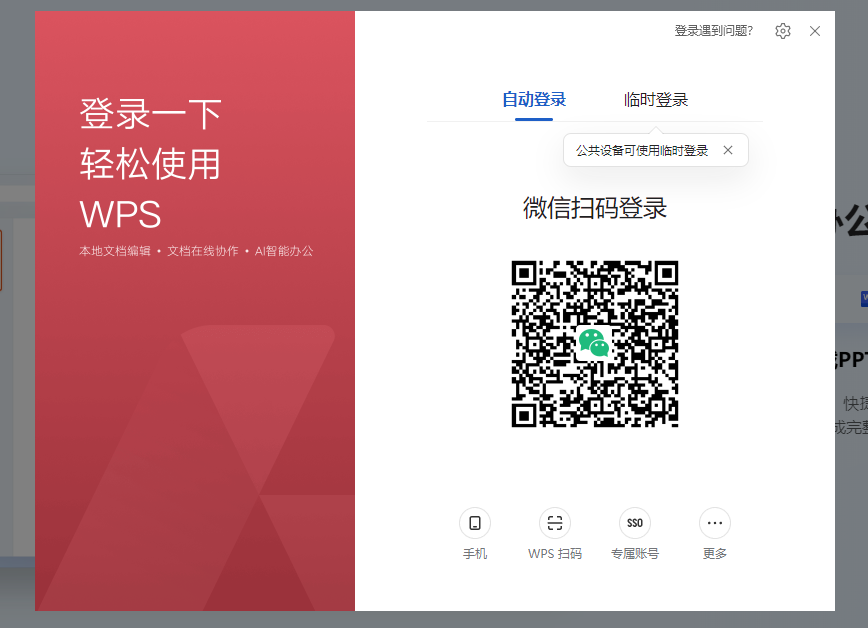Open the 更多 ellipsis options icon
This screenshot has width=868, height=628.
click(714, 522)
